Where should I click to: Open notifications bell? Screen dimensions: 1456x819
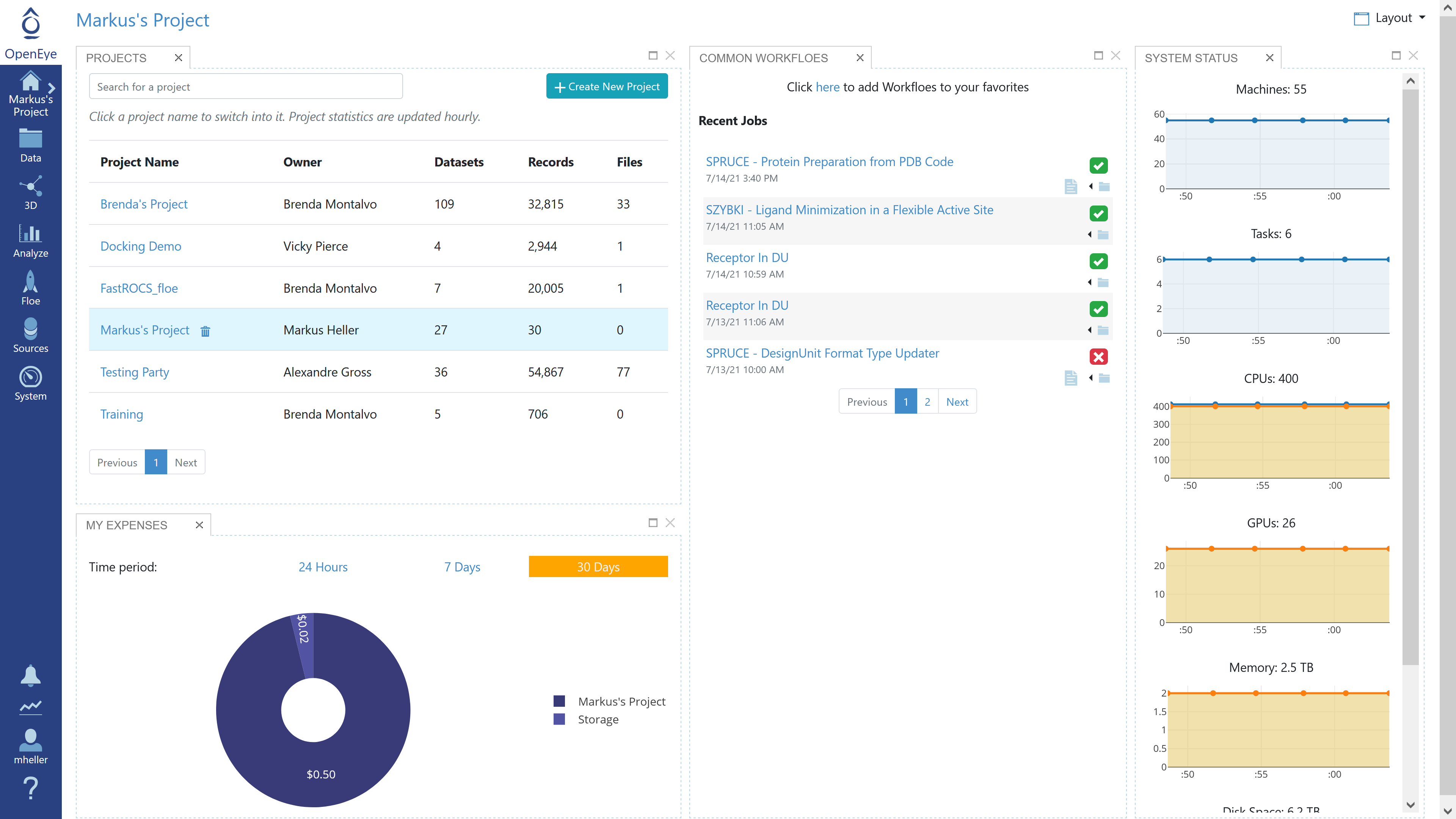(x=30, y=675)
